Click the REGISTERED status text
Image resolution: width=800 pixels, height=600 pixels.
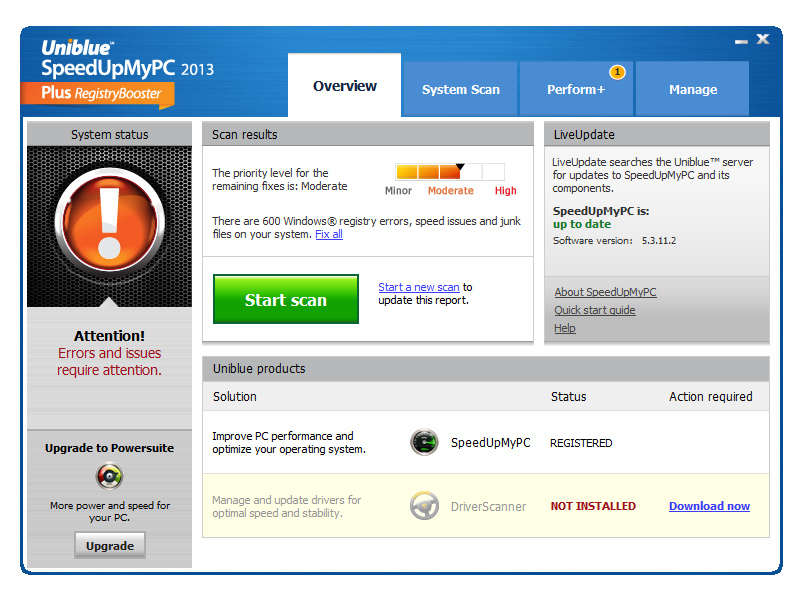point(581,443)
